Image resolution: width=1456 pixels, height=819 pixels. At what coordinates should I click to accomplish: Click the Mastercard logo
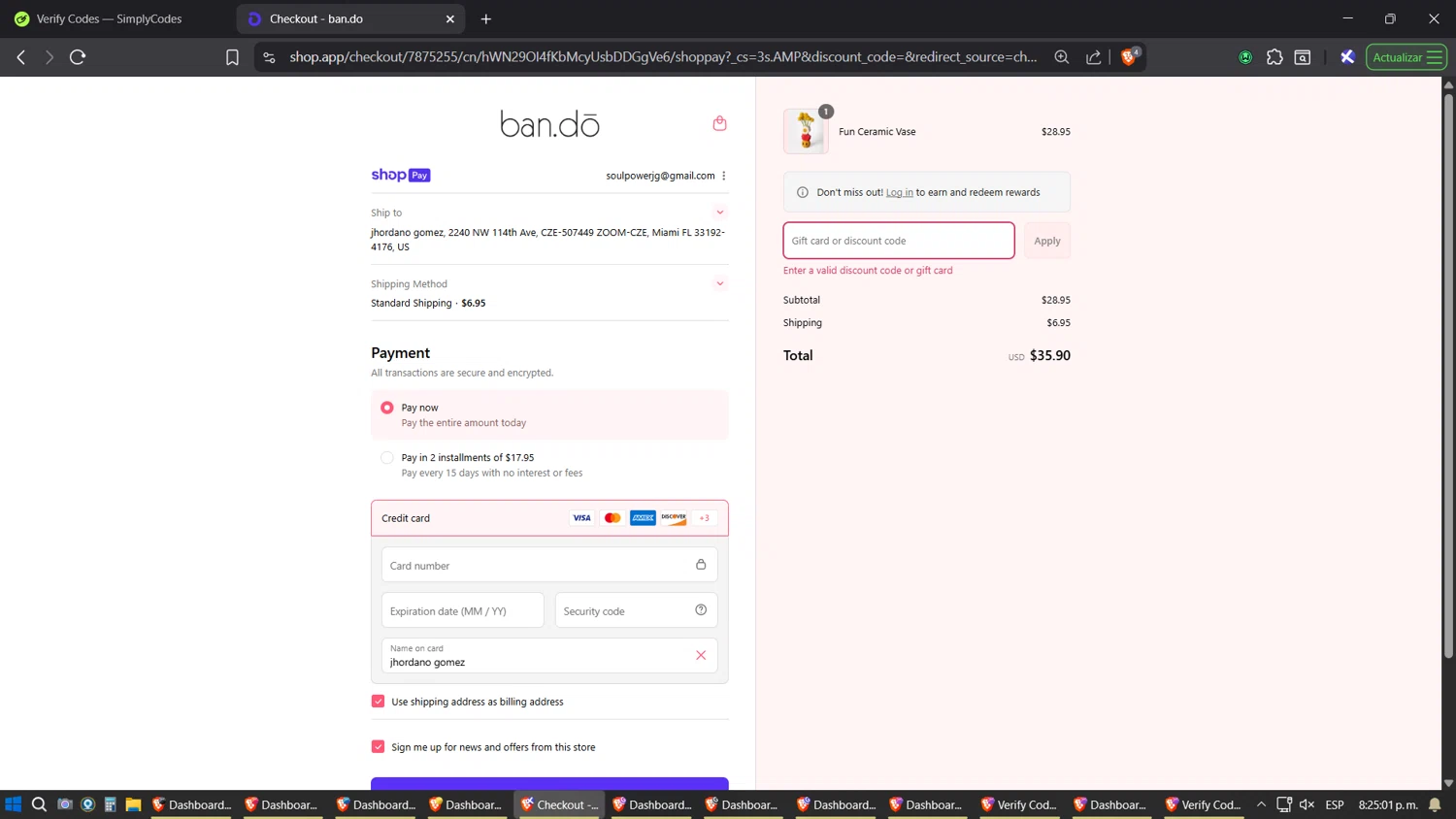point(612,518)
